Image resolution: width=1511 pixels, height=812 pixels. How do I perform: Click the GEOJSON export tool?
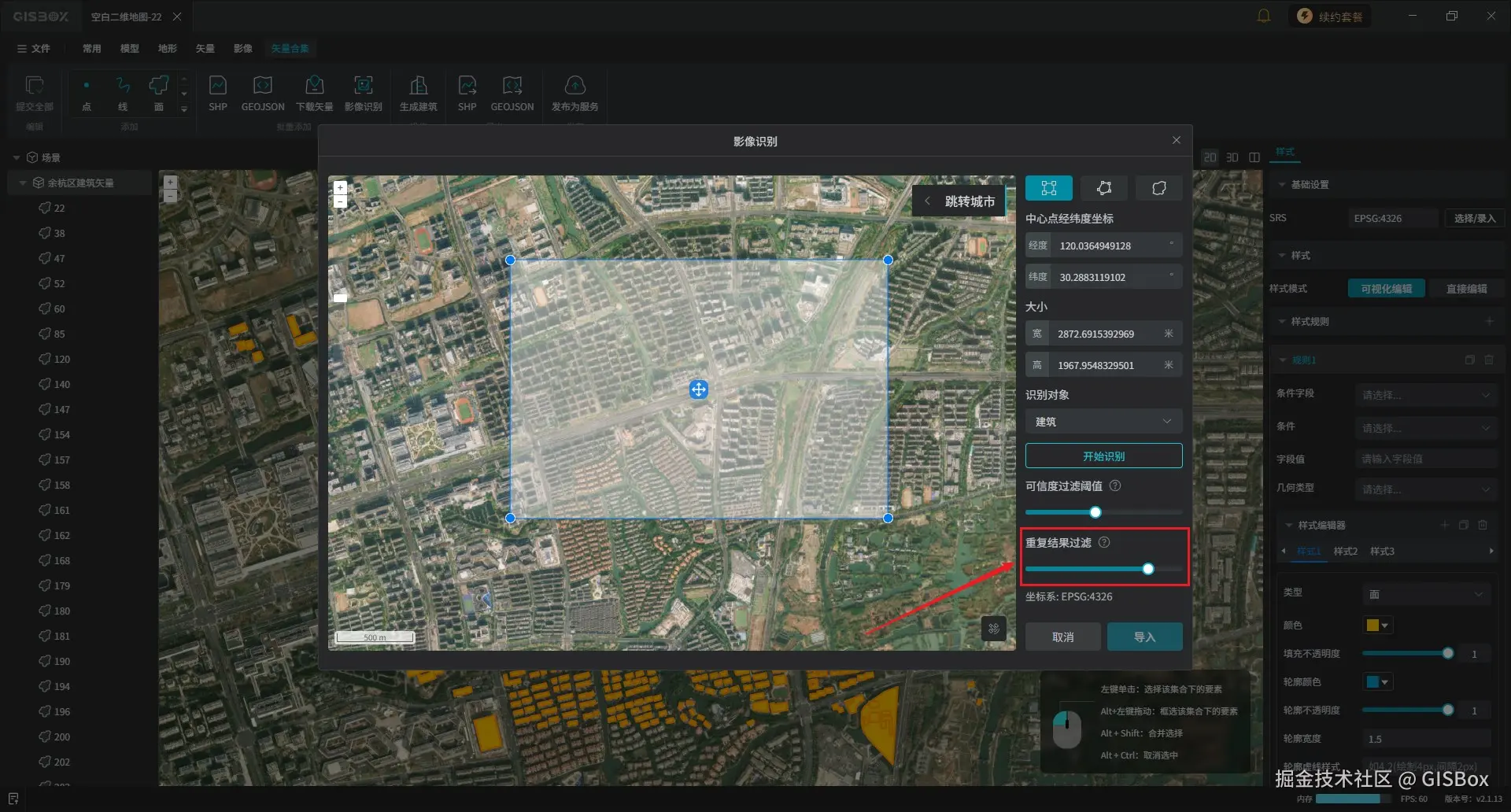click(x=512, y=94)
